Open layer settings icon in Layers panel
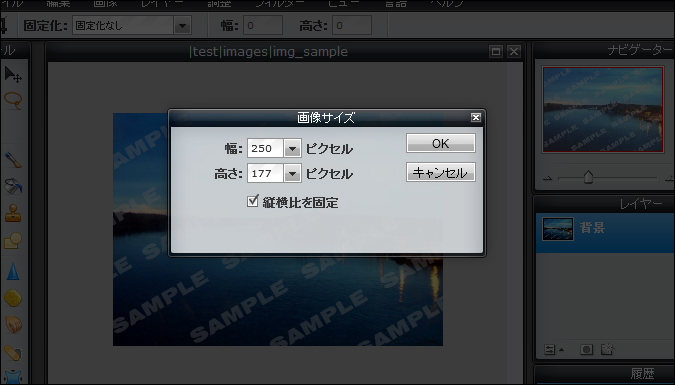 [x=550, y=350]
